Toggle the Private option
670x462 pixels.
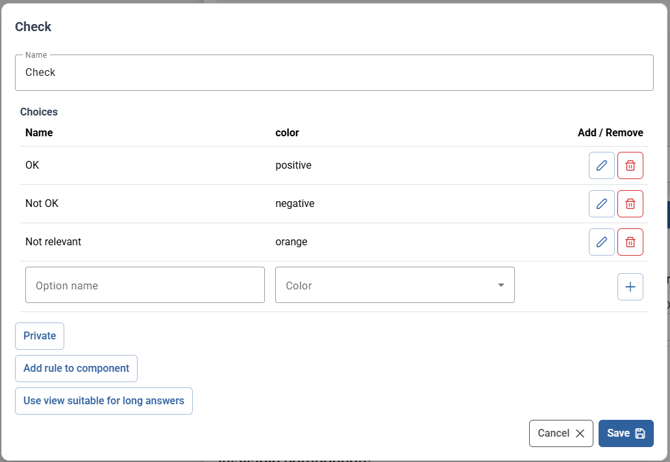[x=40, y=336]
